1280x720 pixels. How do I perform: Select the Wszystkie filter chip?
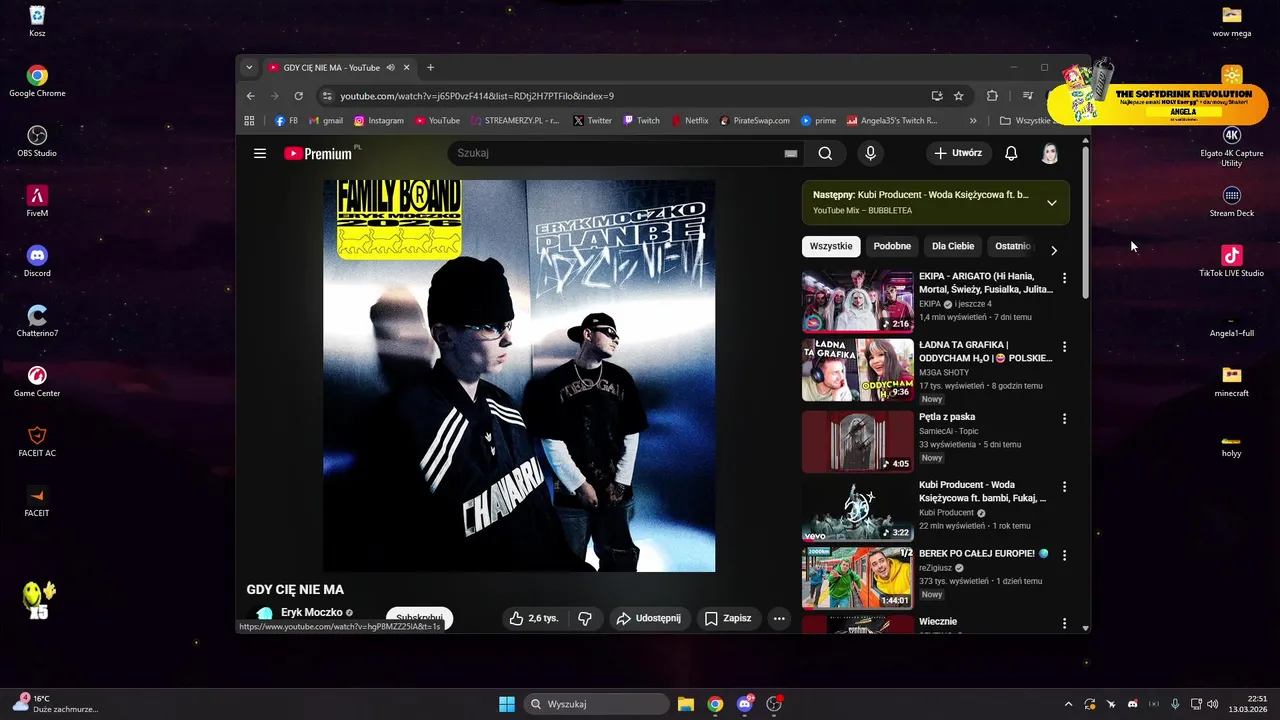pos(831,246)
